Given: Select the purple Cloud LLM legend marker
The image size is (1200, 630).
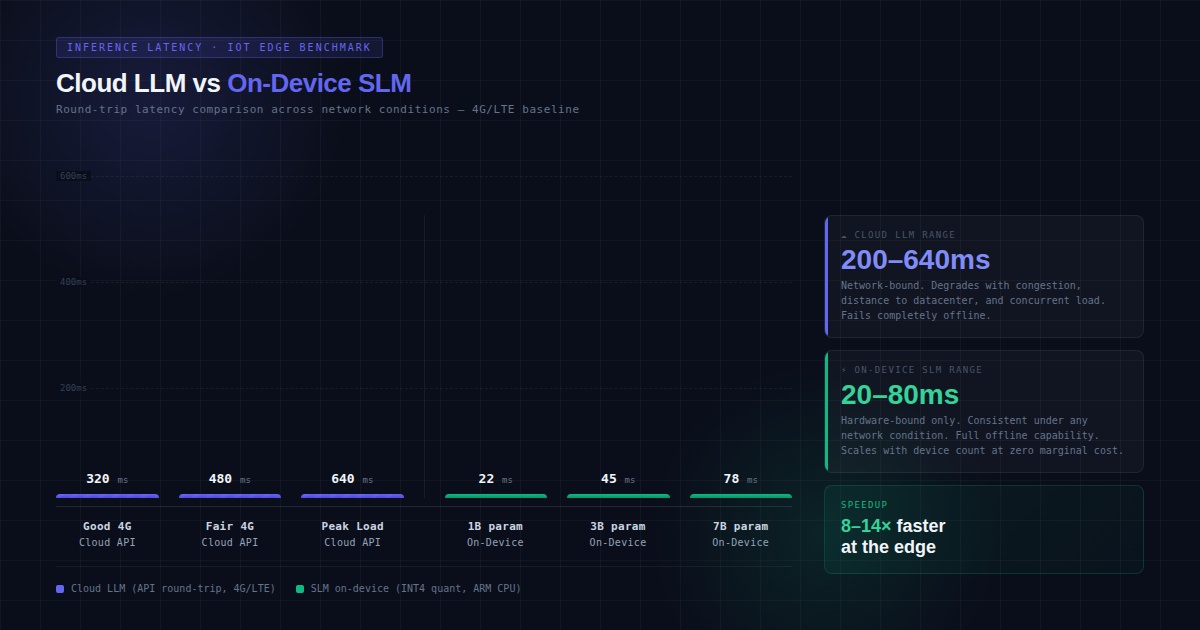Looking at the screenshot, I should click(x=60, y=588).
